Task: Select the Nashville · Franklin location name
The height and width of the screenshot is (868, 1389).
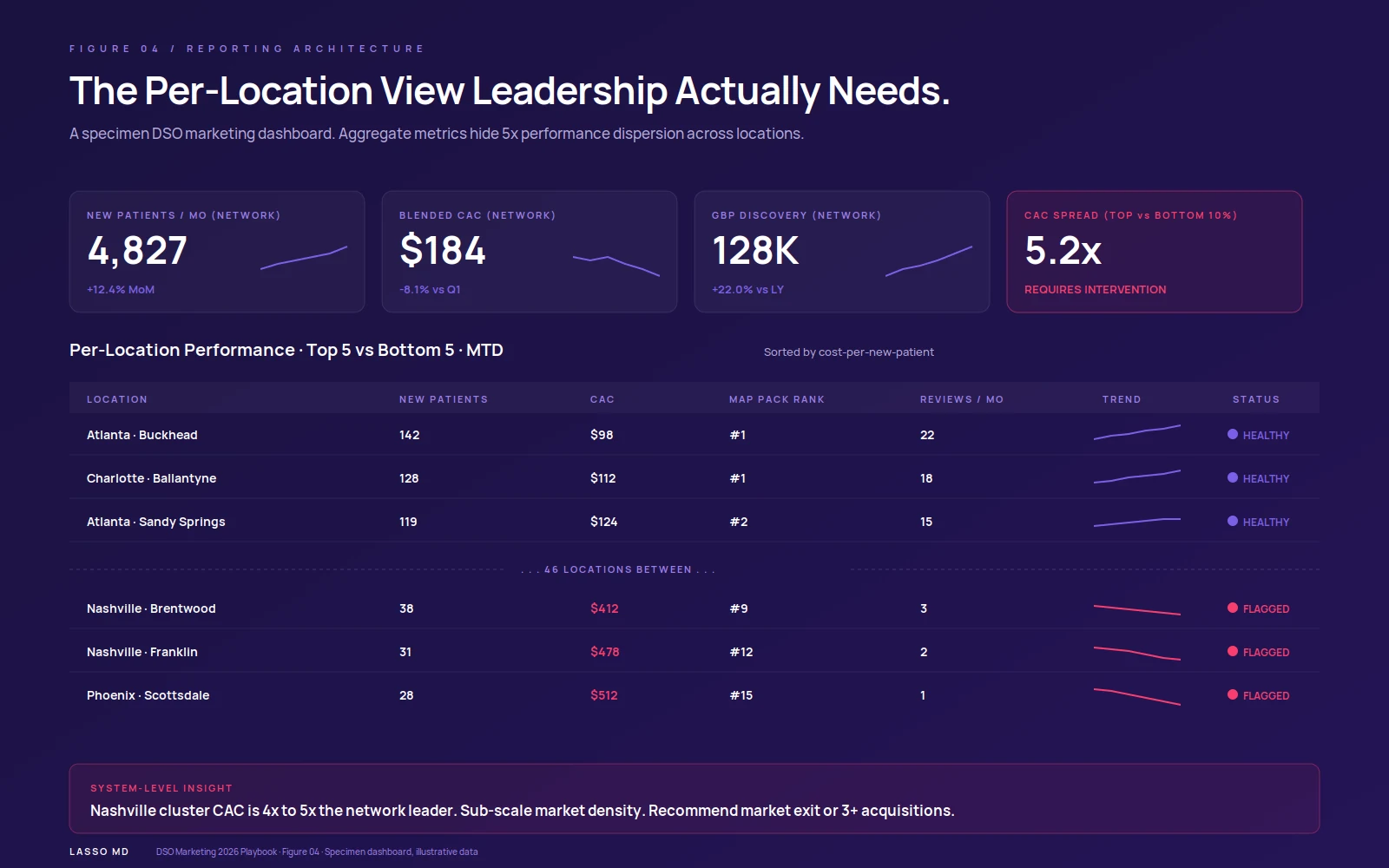Action: (142, 652)
